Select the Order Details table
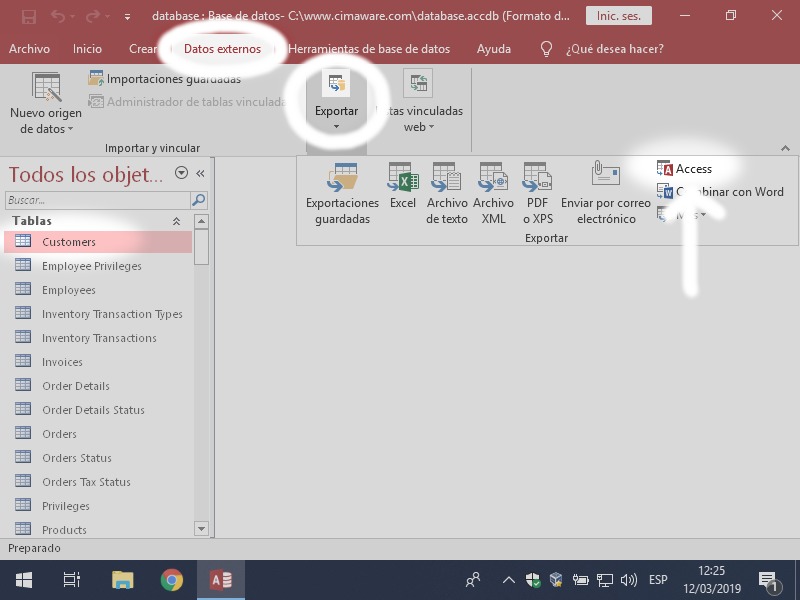This screenshot has height=600, width=800. click(75, 386)
